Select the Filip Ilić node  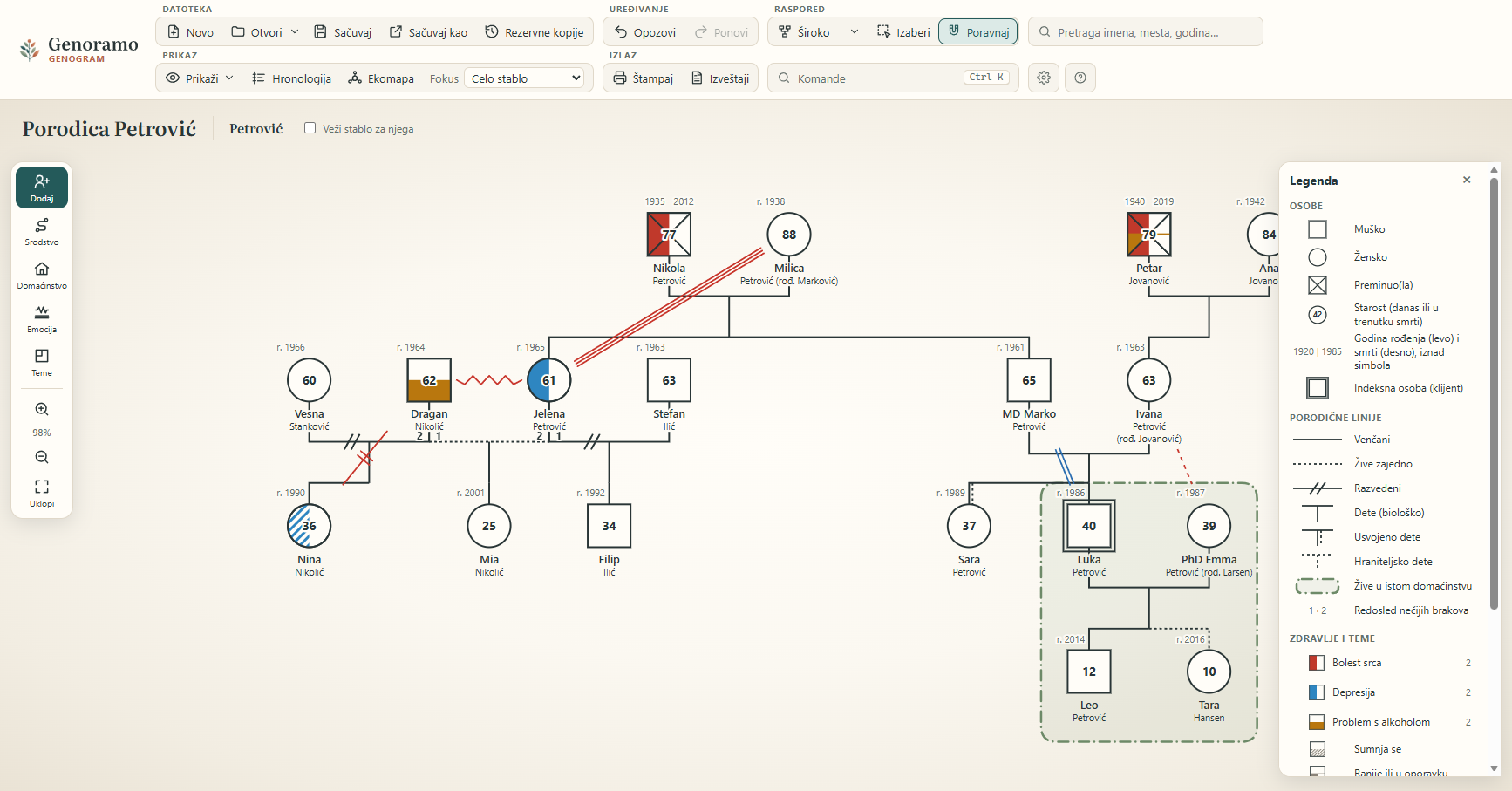pos(609,526)
